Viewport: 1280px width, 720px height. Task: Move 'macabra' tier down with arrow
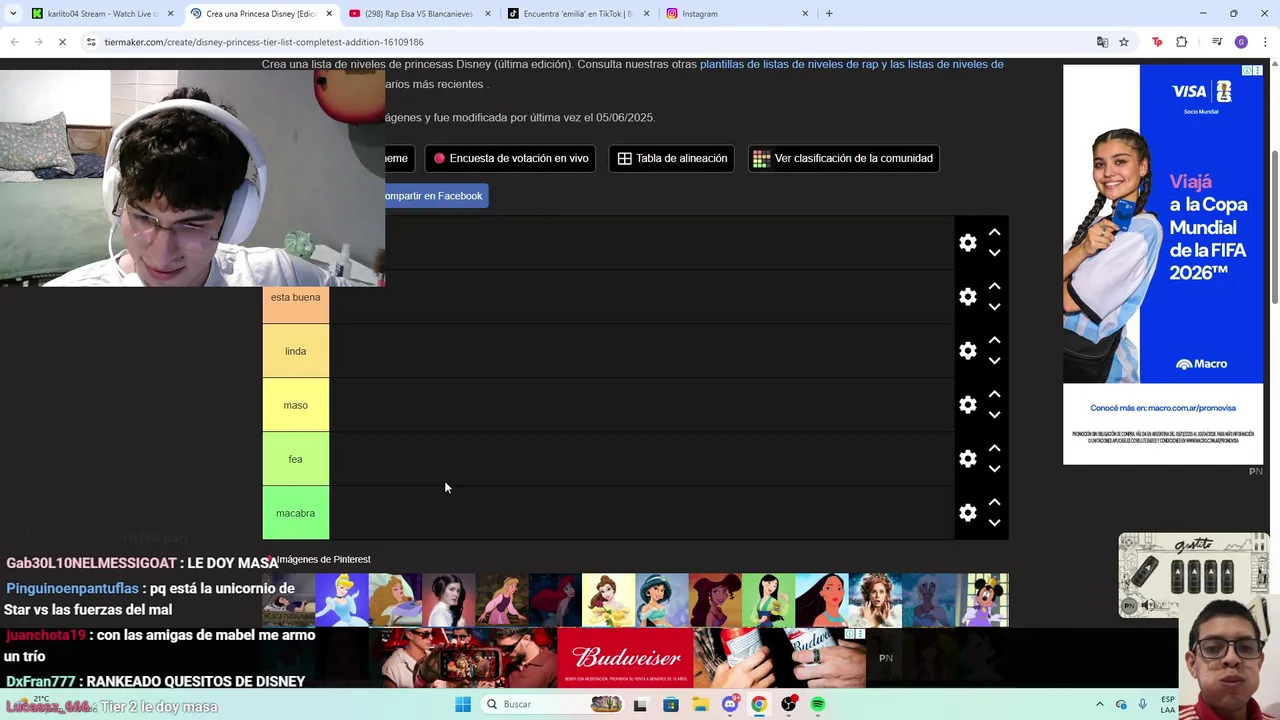(x=994, y=523)
